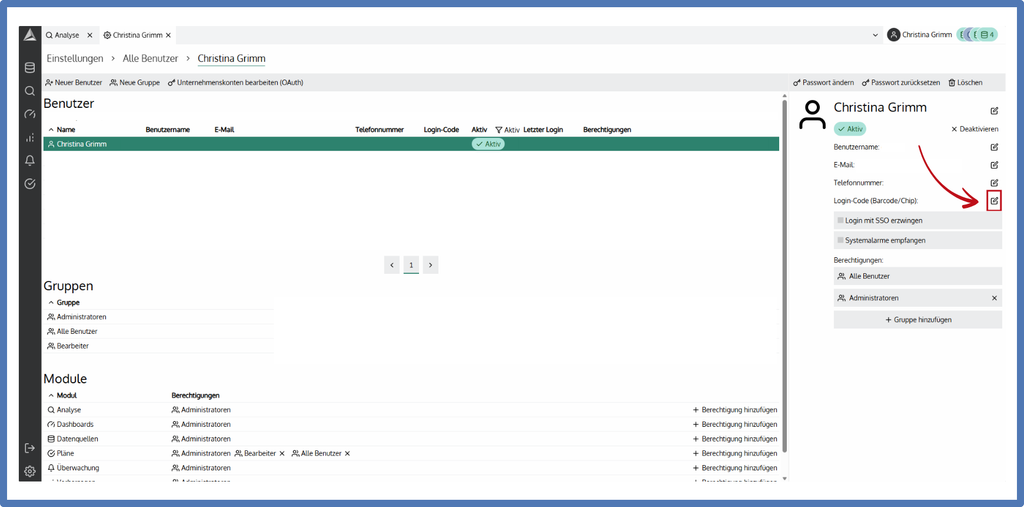Edit the name Christina Grimm via pencil icon
This screenshot has width=1024, height=507.
pos(995,111)
